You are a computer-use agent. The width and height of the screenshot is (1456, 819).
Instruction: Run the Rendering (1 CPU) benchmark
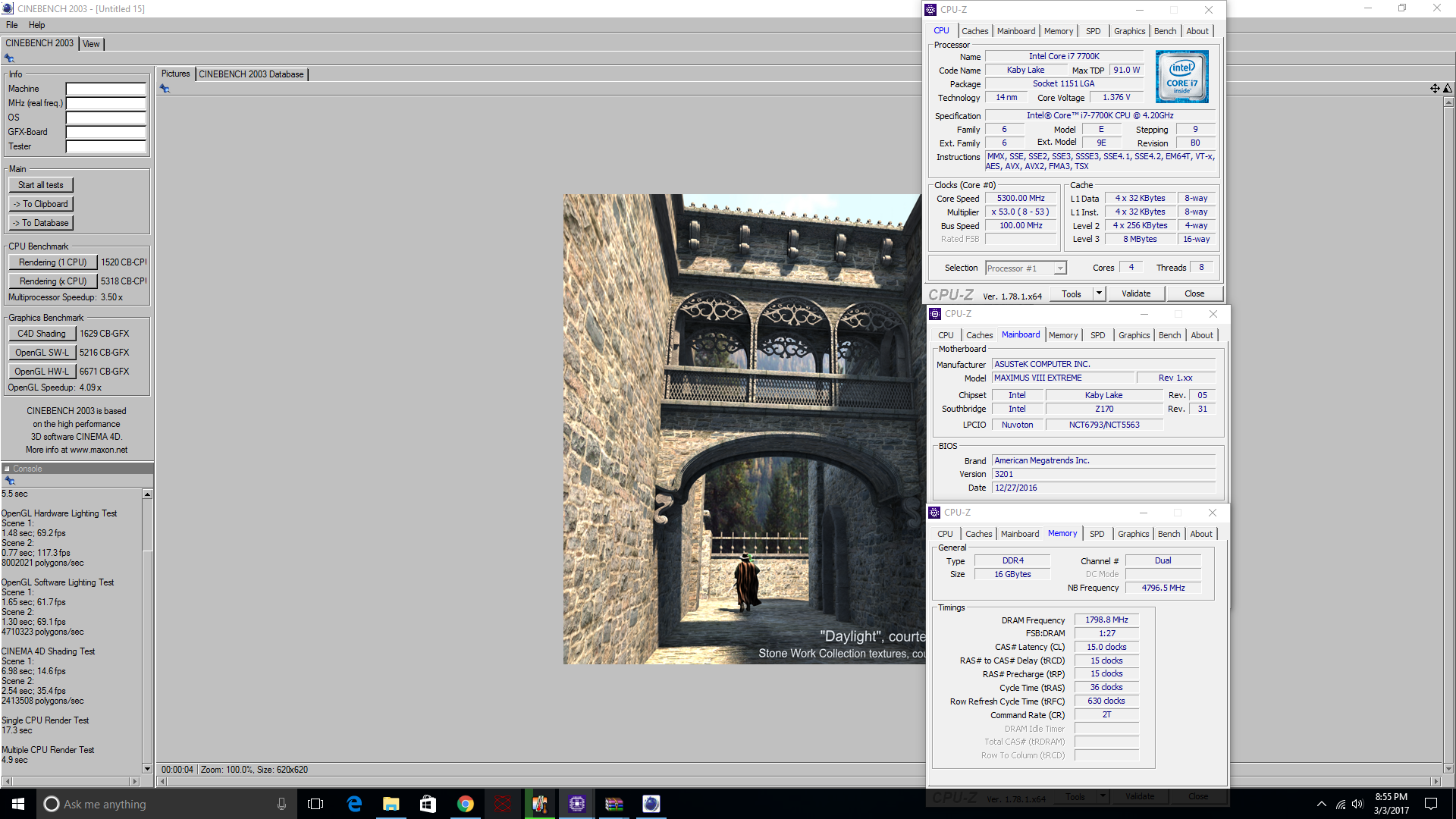53,262
